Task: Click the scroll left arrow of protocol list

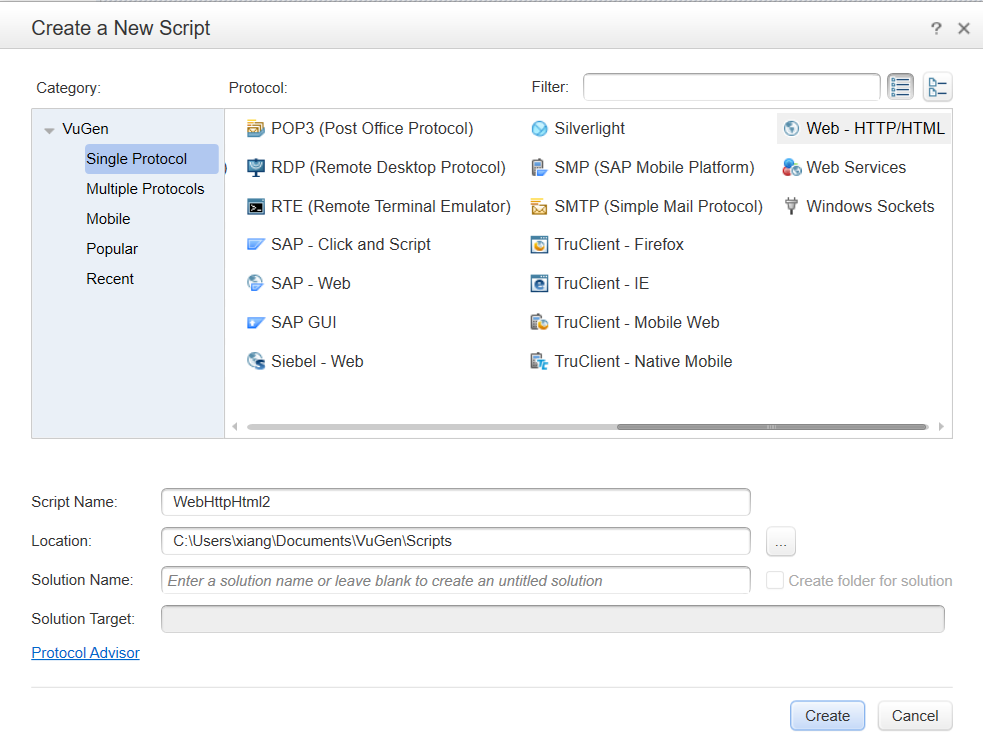Action: click(x=235, y=427)
